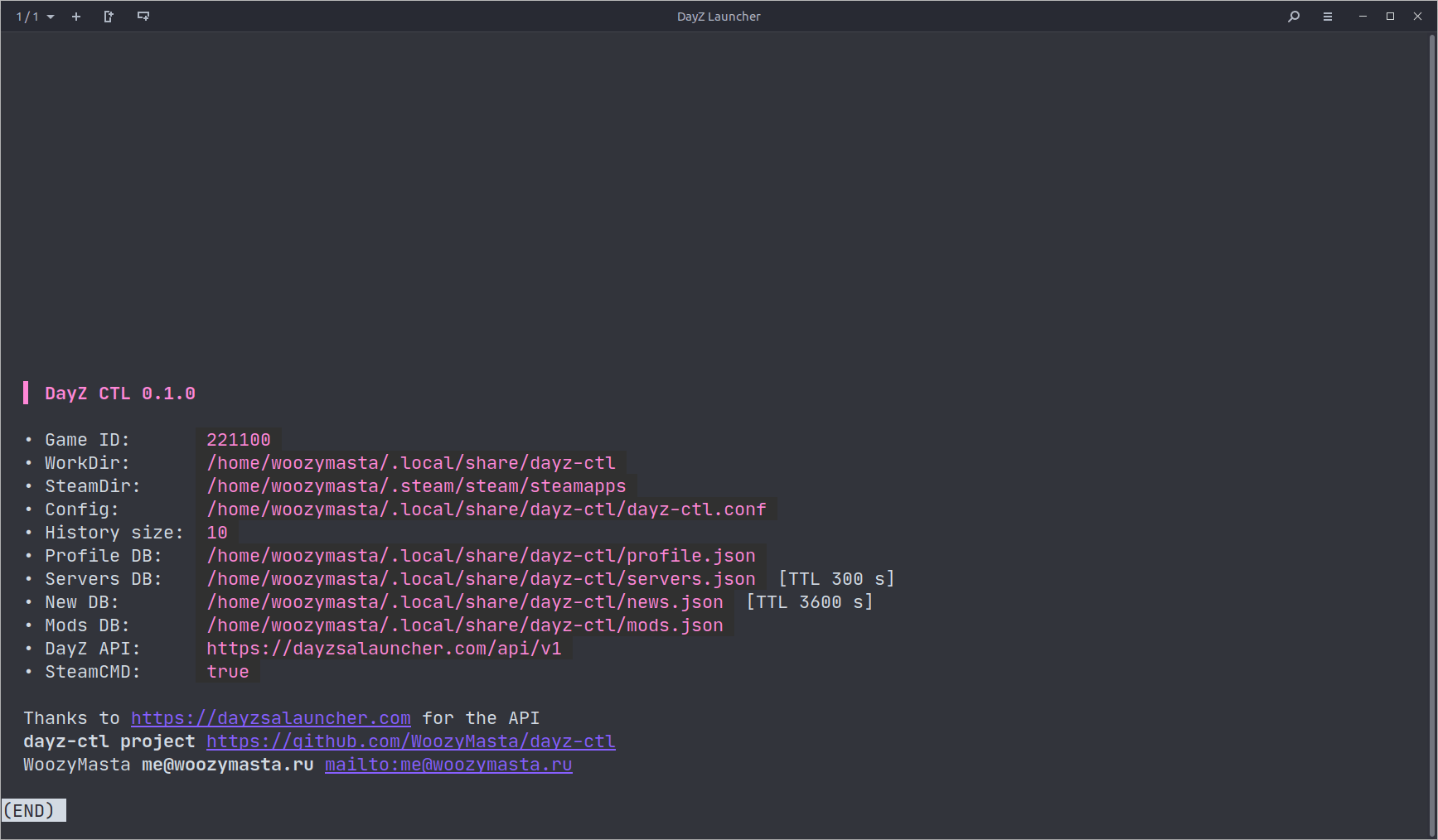Click the [TTL 3600 s] text

(x=810, y=602)
